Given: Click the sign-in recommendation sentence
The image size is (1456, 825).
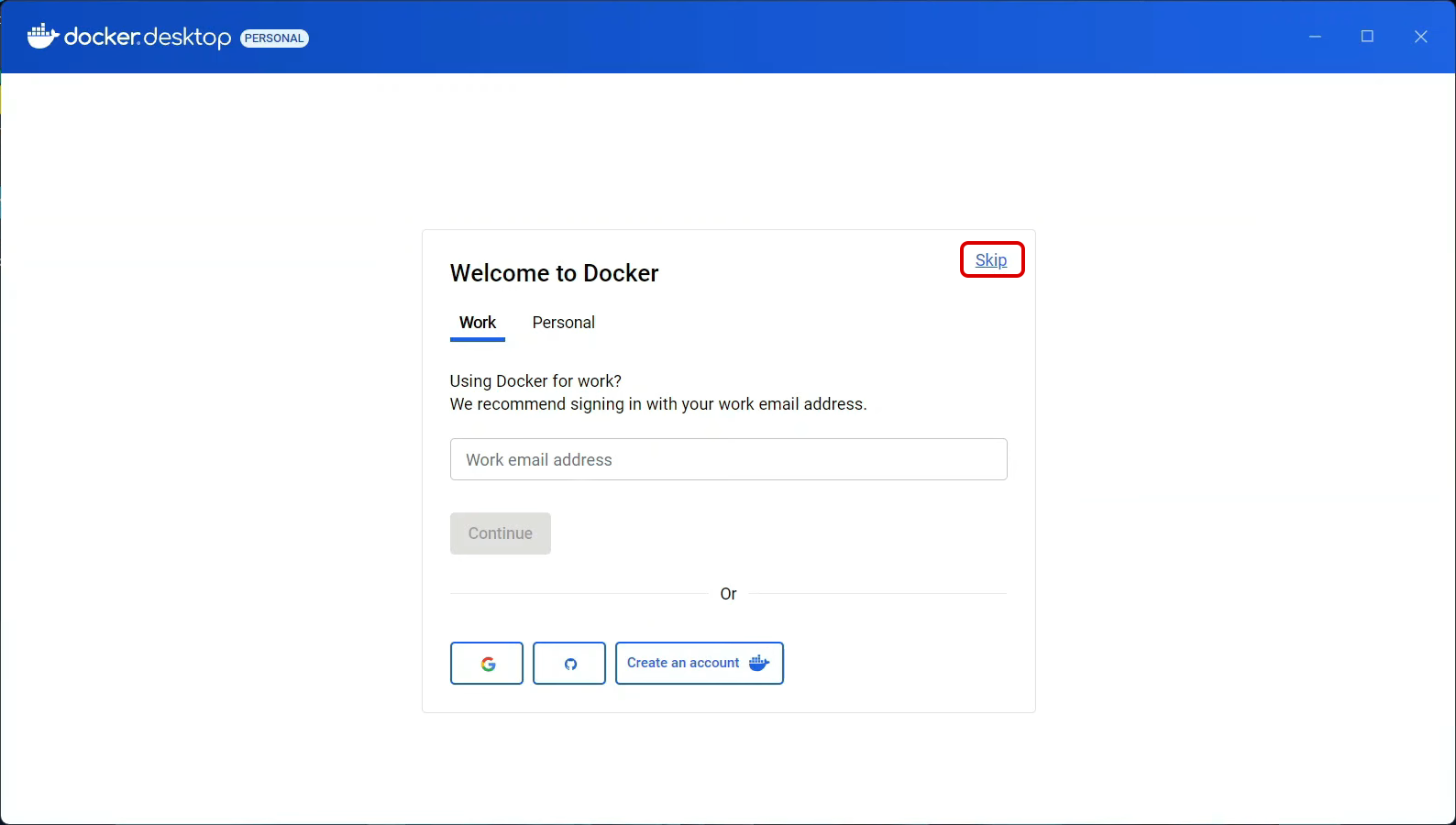Looking at the screenshot, I should tap(658, 404).
